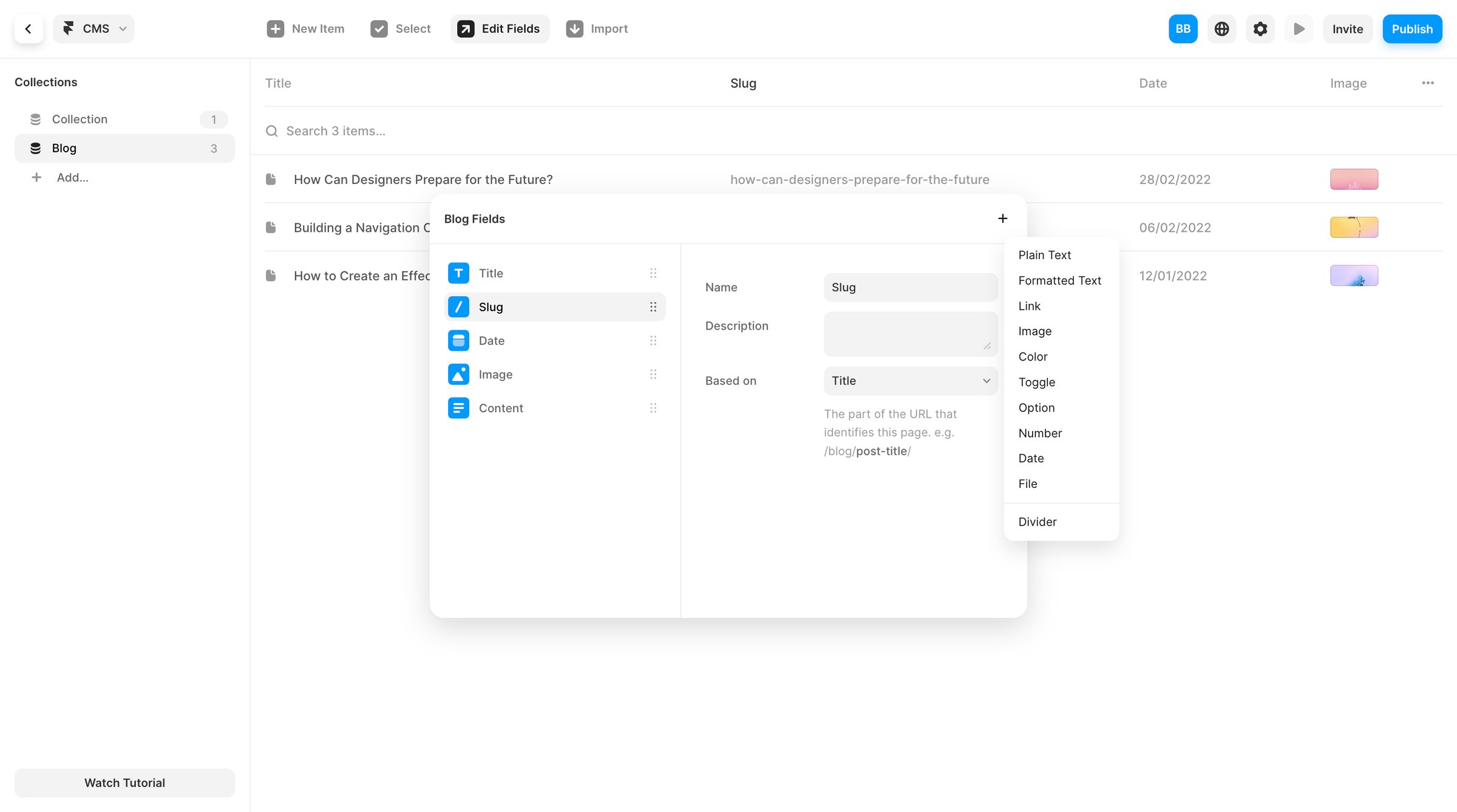Click the Invite button
1457x812 pixels.
coord(1348,29)
